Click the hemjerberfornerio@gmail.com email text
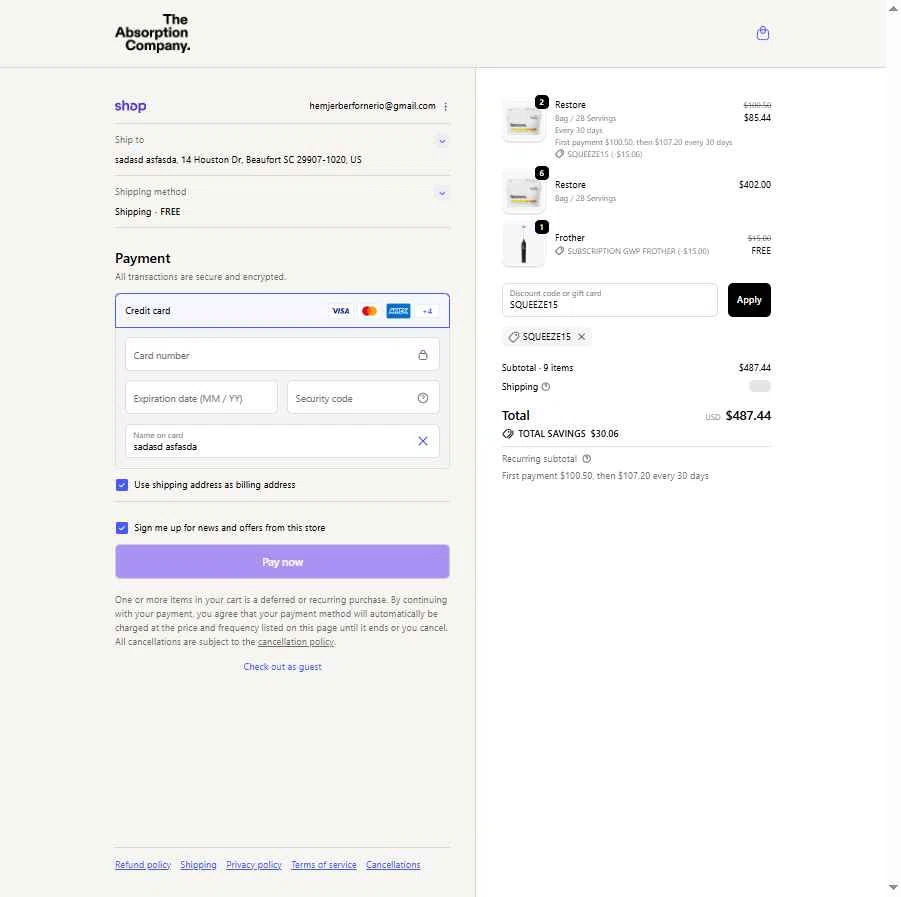The height and width of the screenshot is (897, 901). pos(372,106)
